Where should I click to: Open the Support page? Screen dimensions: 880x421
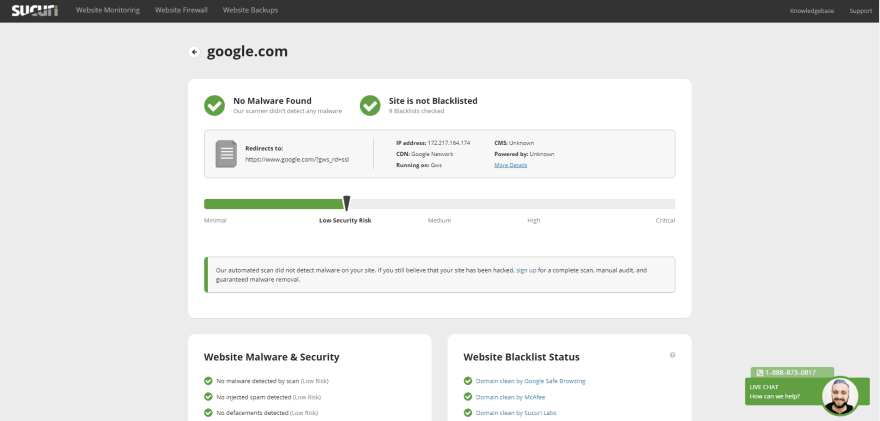point(860,11)
